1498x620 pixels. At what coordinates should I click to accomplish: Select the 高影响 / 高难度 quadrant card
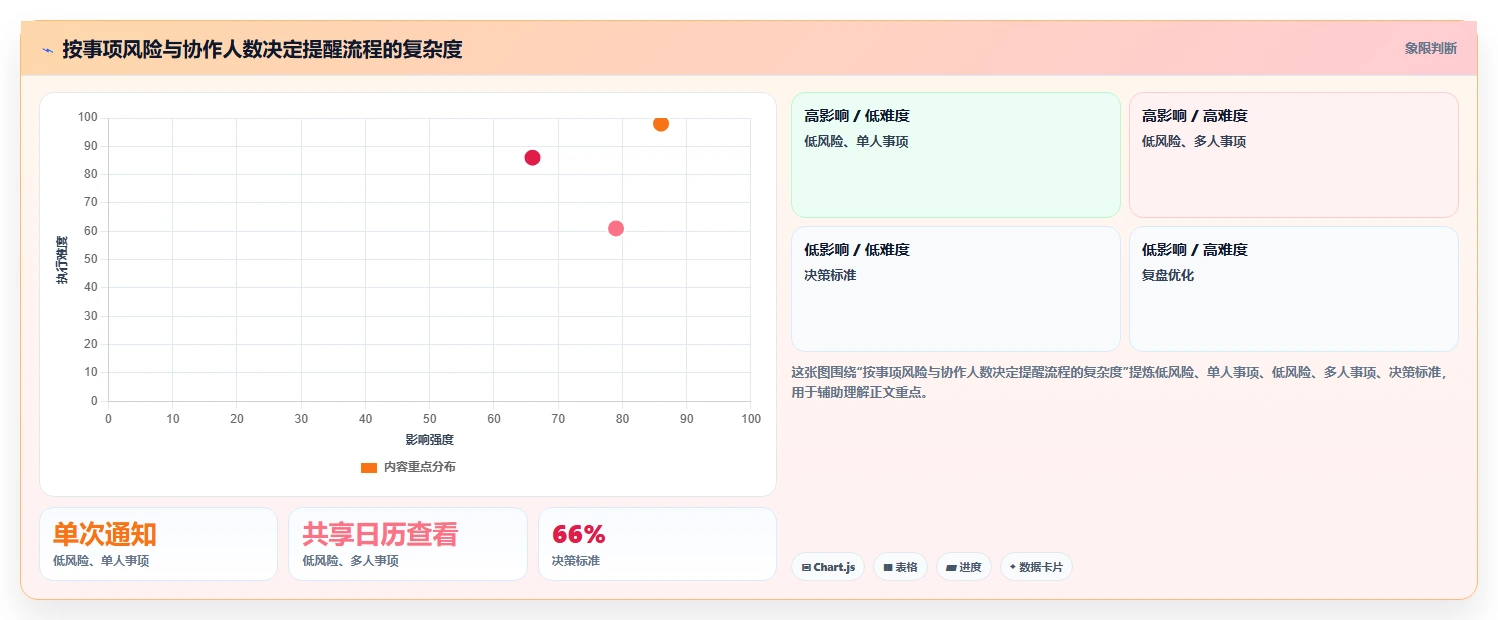[x=1293, y=155]
